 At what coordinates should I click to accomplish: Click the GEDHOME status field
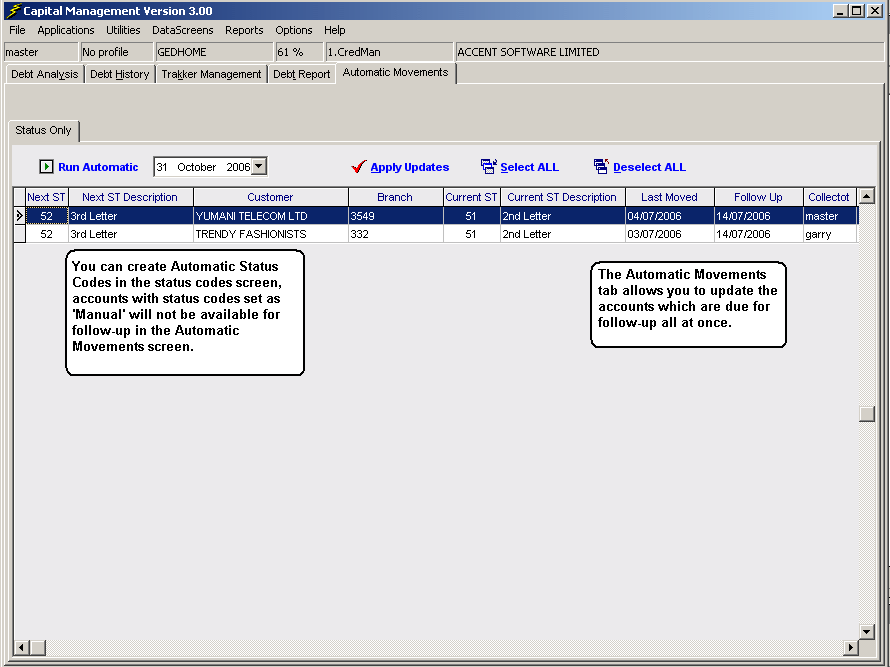pyautogui.click(x=215, y=52)
